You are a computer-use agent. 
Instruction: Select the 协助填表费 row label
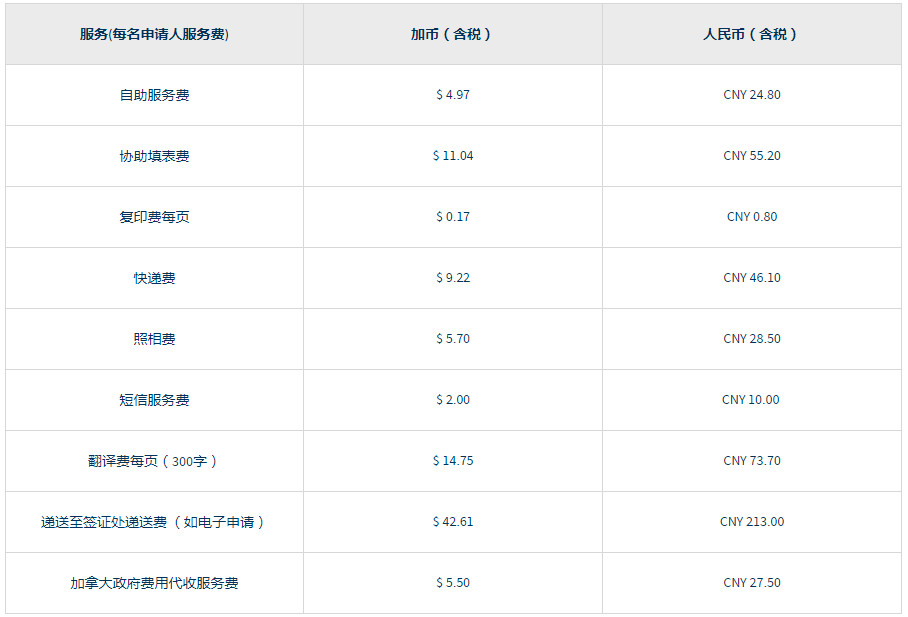152,156
